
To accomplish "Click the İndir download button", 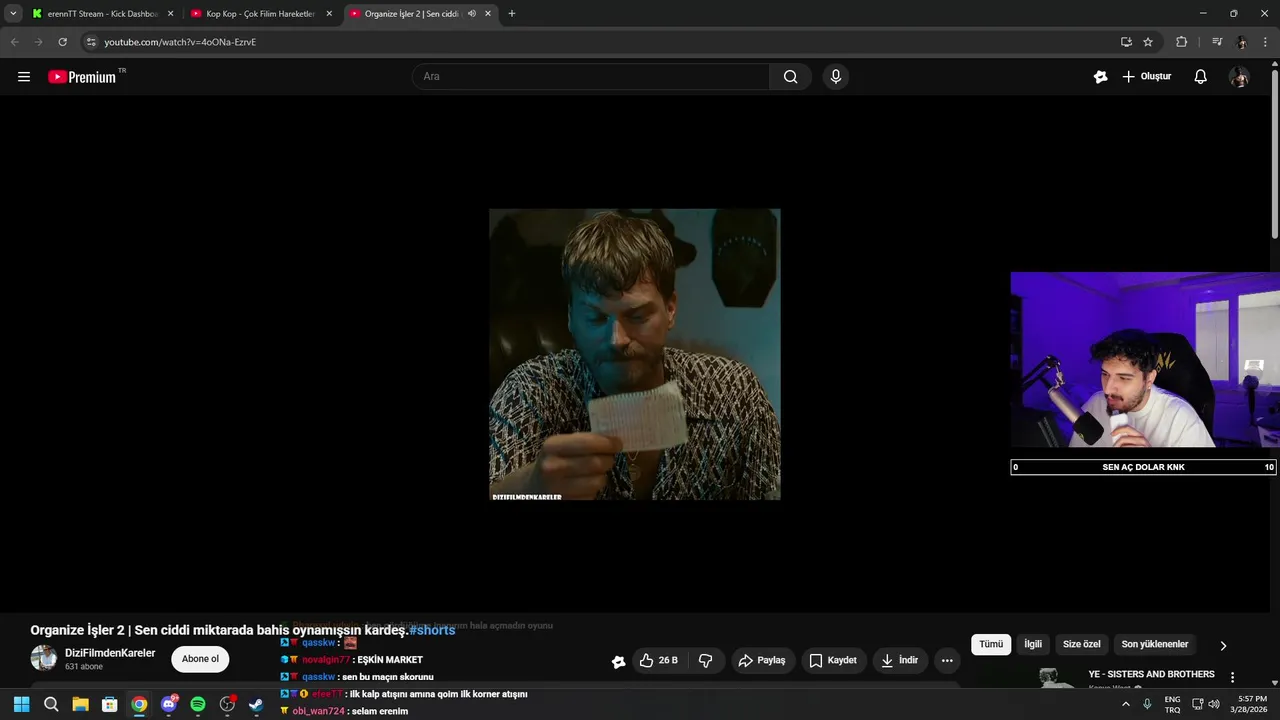I will coord(901,660).
